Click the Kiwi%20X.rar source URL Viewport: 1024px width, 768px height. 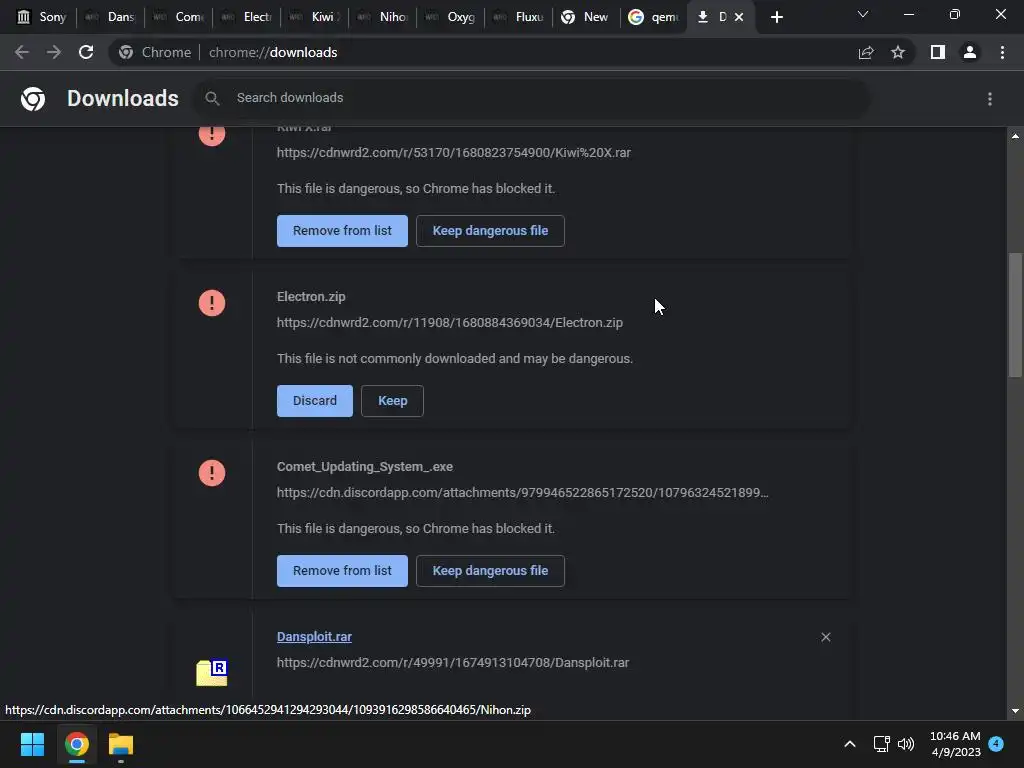click(x=454, y=153)
